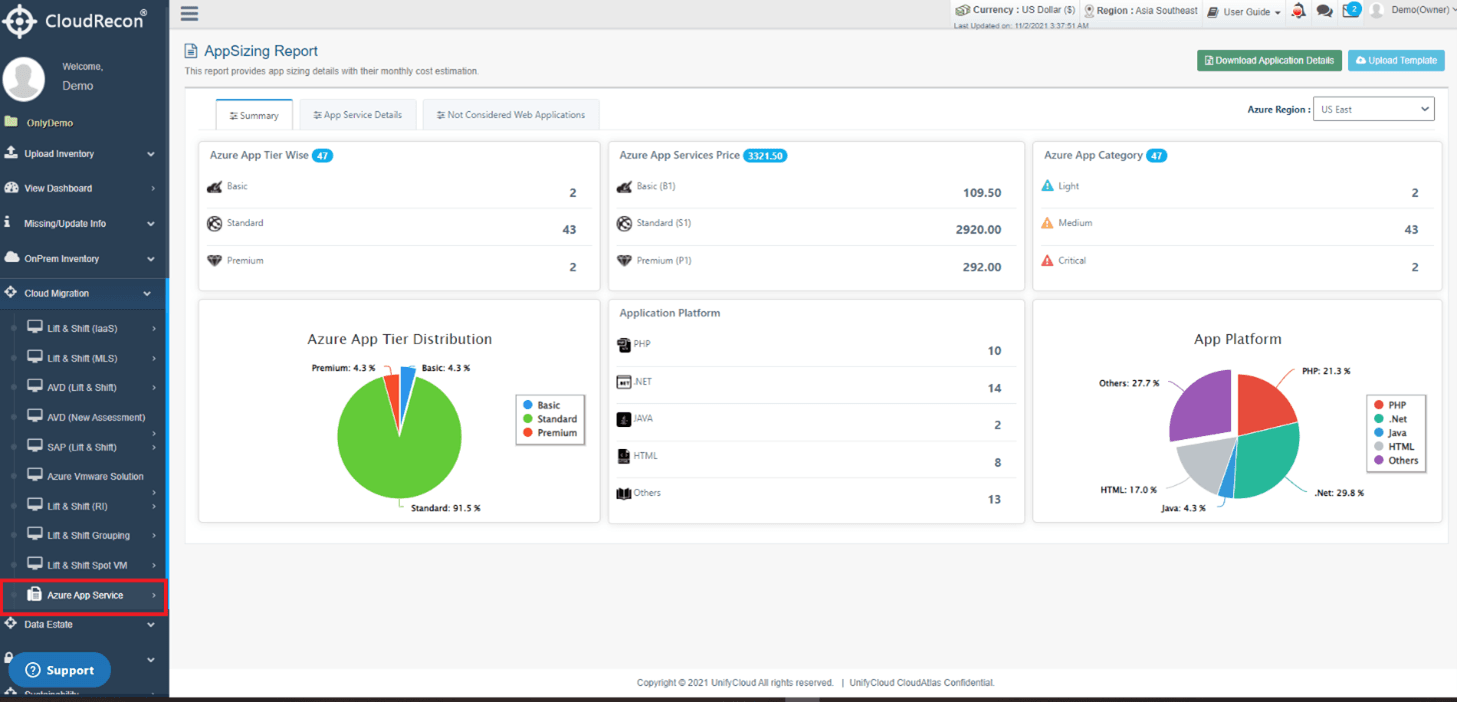Collapse the Cloud Migration menu
1457x702 pixels.
click(84, 293)
